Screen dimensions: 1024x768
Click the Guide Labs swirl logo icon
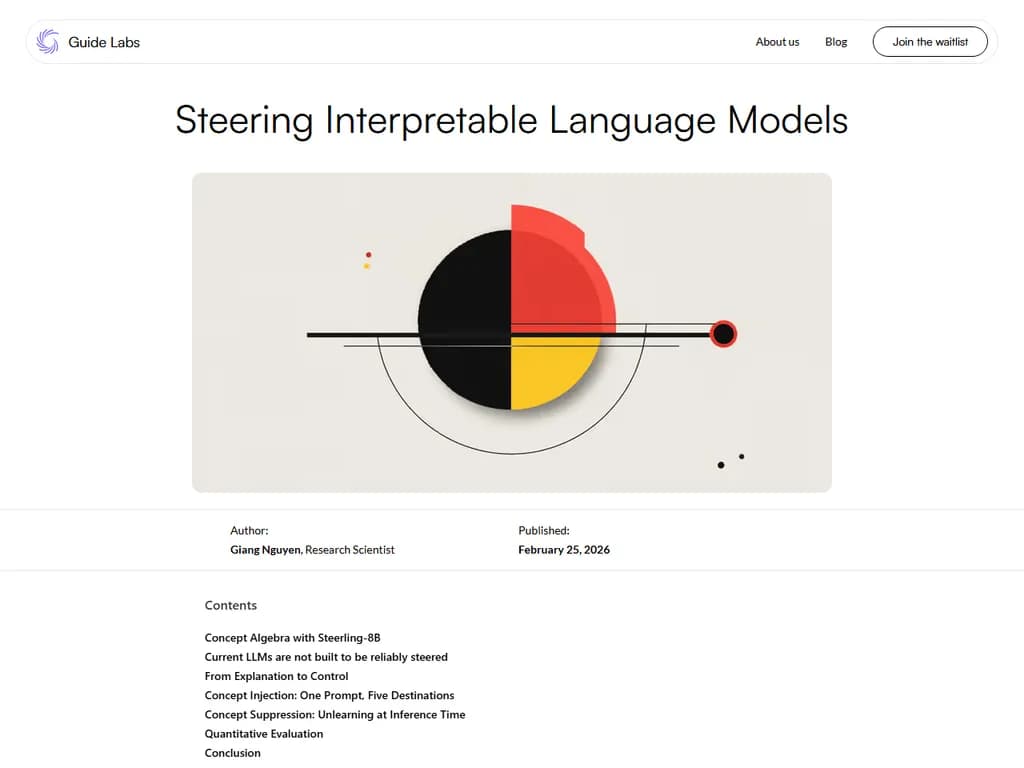[47, 42]
